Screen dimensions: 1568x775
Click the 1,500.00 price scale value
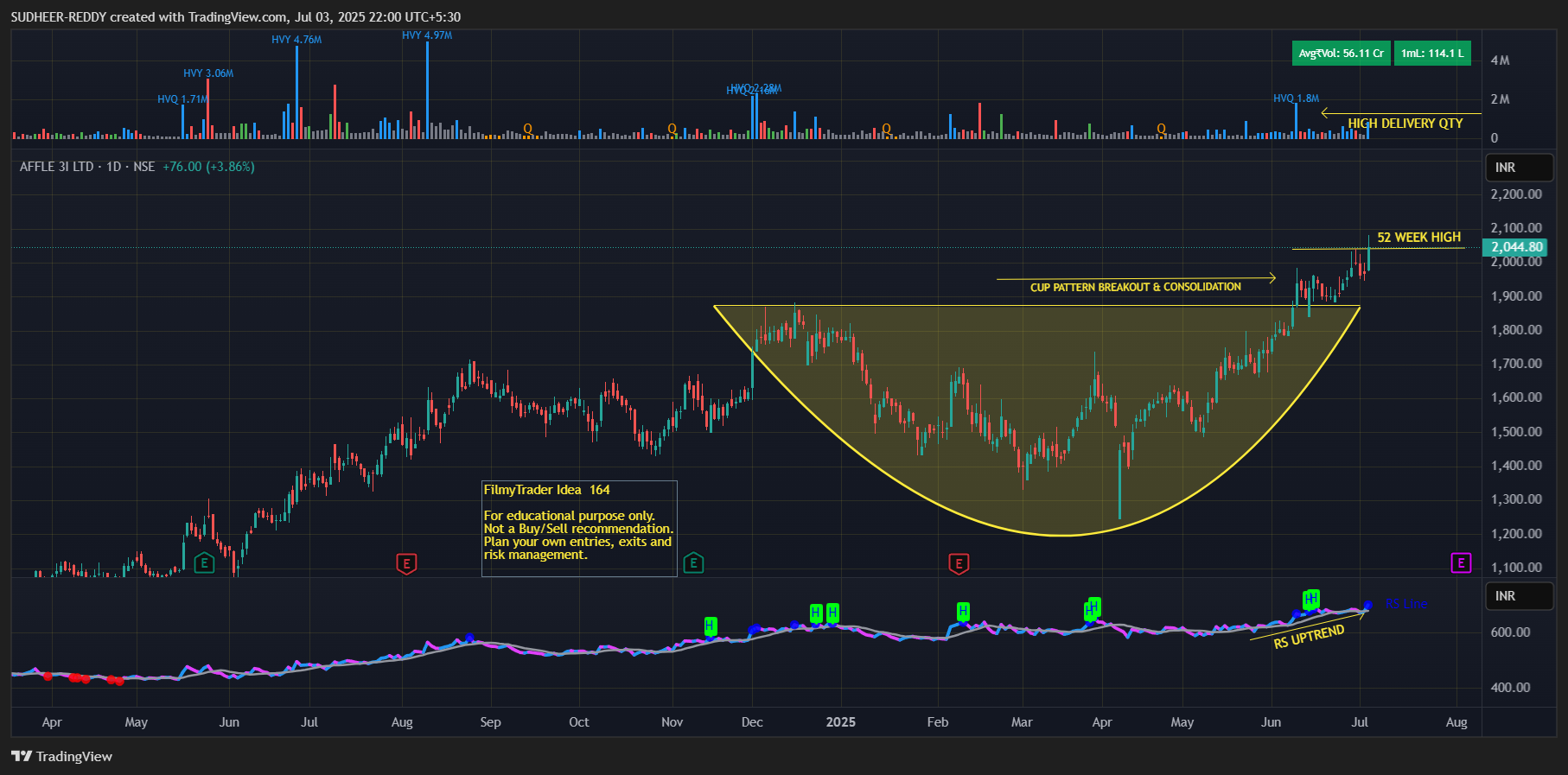pos(1516,432)
